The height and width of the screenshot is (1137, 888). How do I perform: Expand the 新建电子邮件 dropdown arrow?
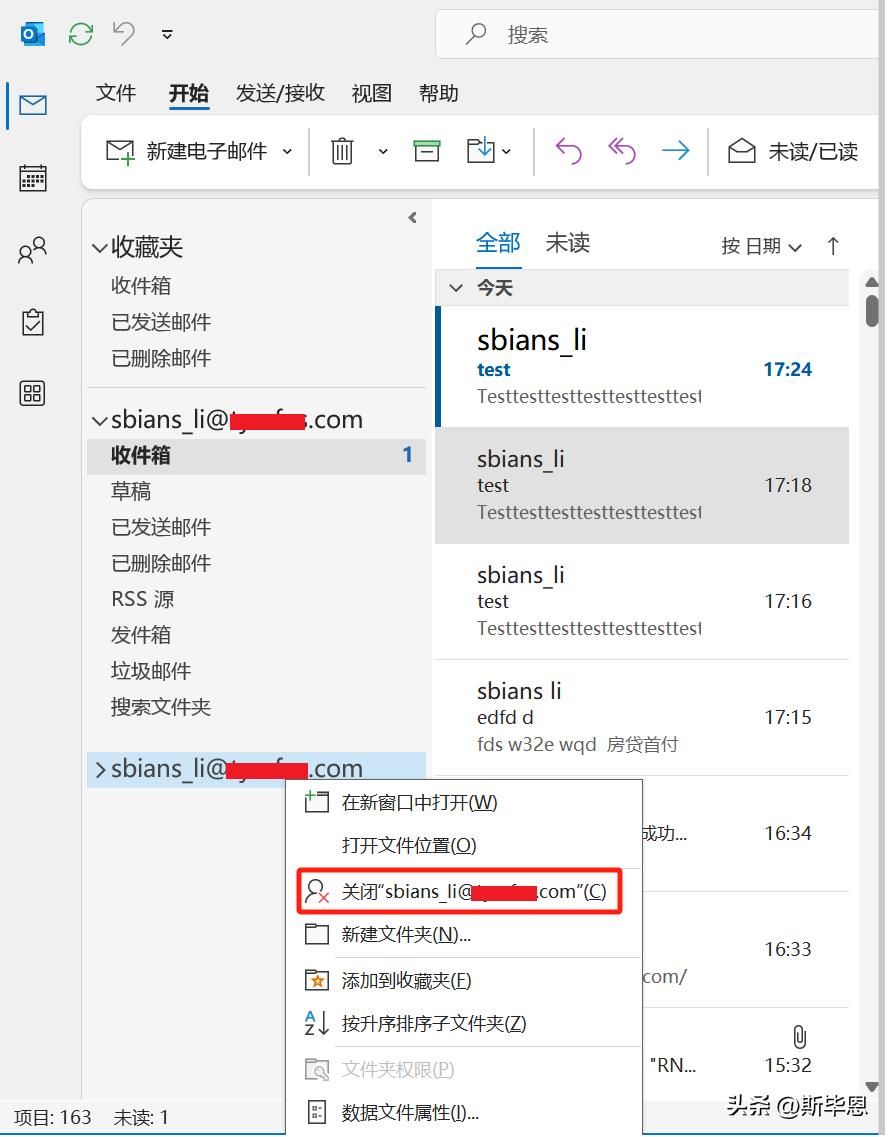(x=287, y=152)
